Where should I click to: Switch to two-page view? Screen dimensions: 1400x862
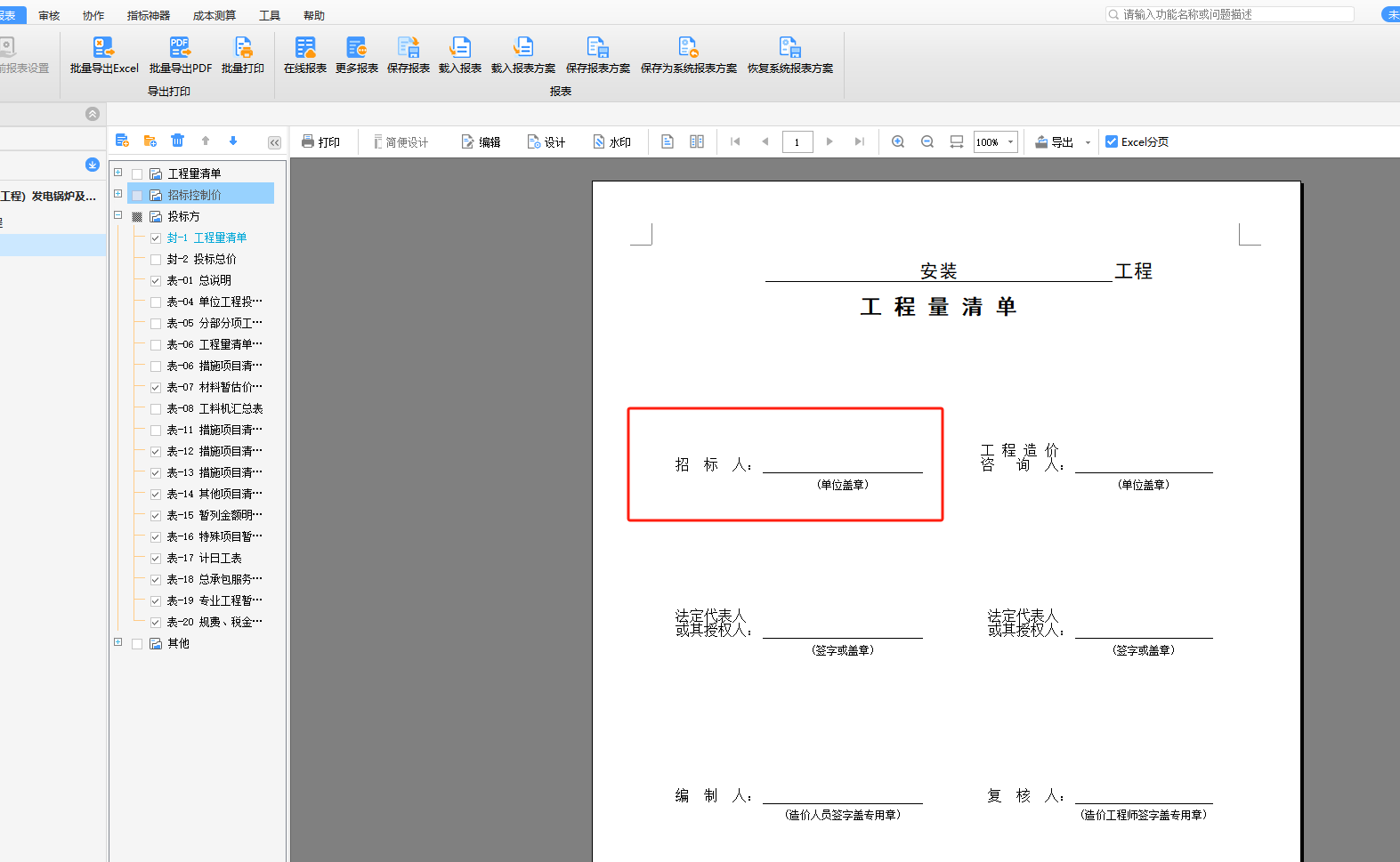point(697,141)
